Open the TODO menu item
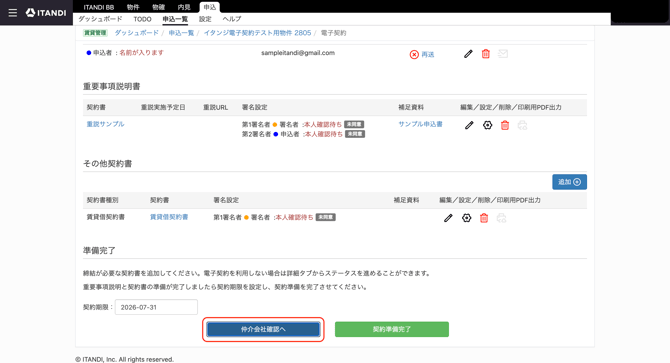Image resolution: width=670 pixels, height=363 pixels. pyautogui.click(x=142, y=19)
